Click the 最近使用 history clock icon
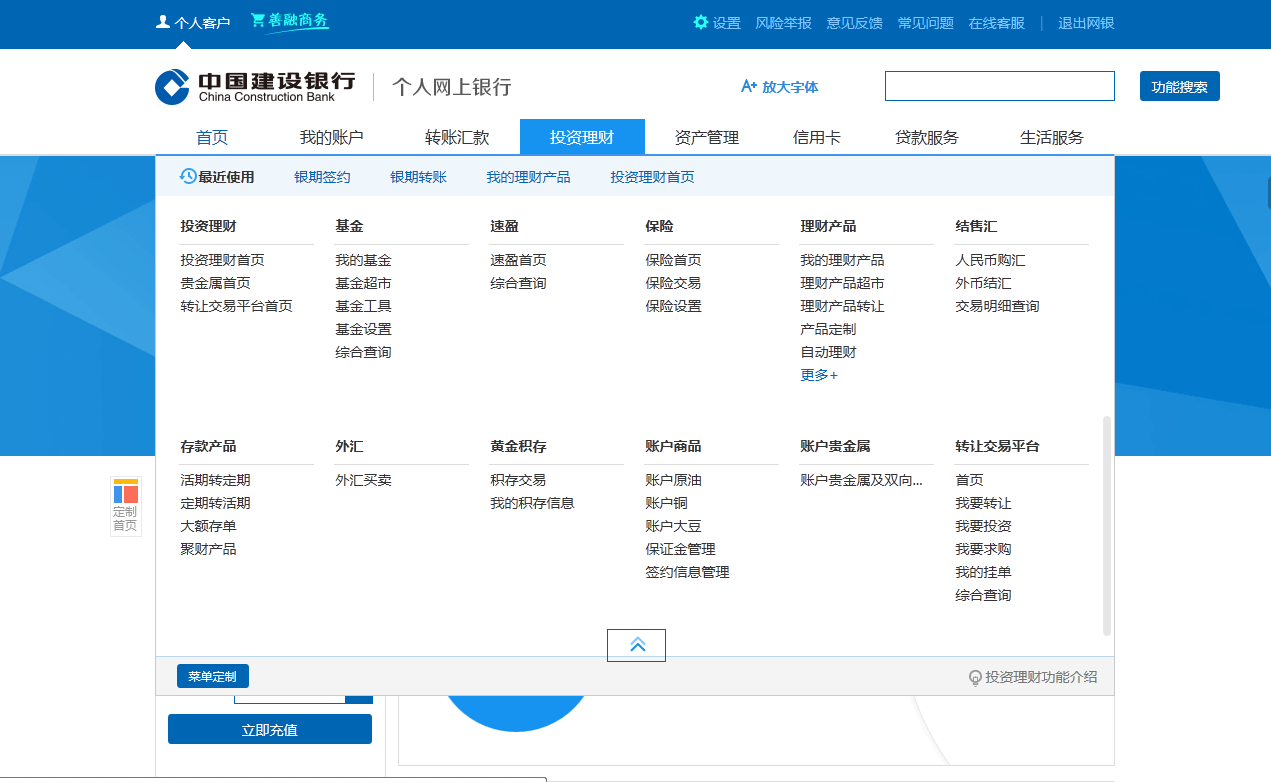Viewport: 1271px width, 782px height. point(188,176)
